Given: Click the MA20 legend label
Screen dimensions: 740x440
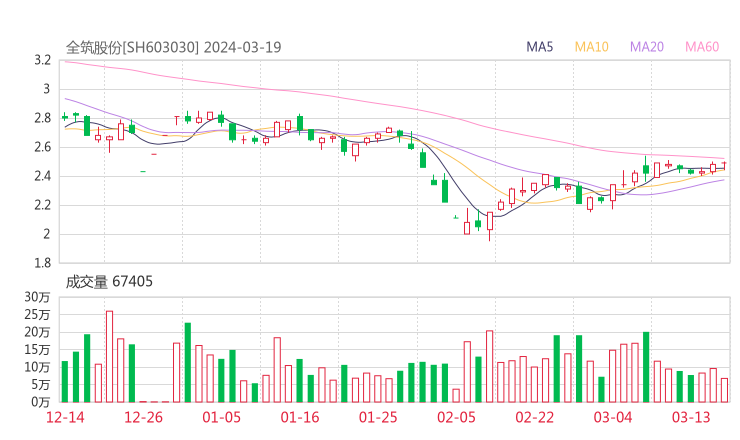Looking at the screenshot, I should 647,47.
